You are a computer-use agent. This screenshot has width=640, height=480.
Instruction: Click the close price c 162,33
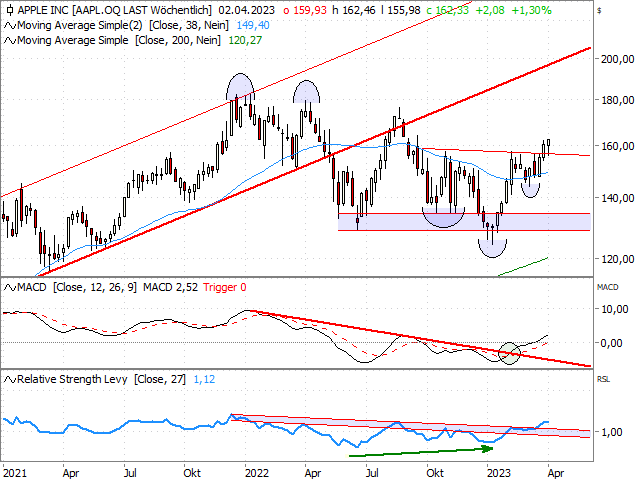(448, 10)
